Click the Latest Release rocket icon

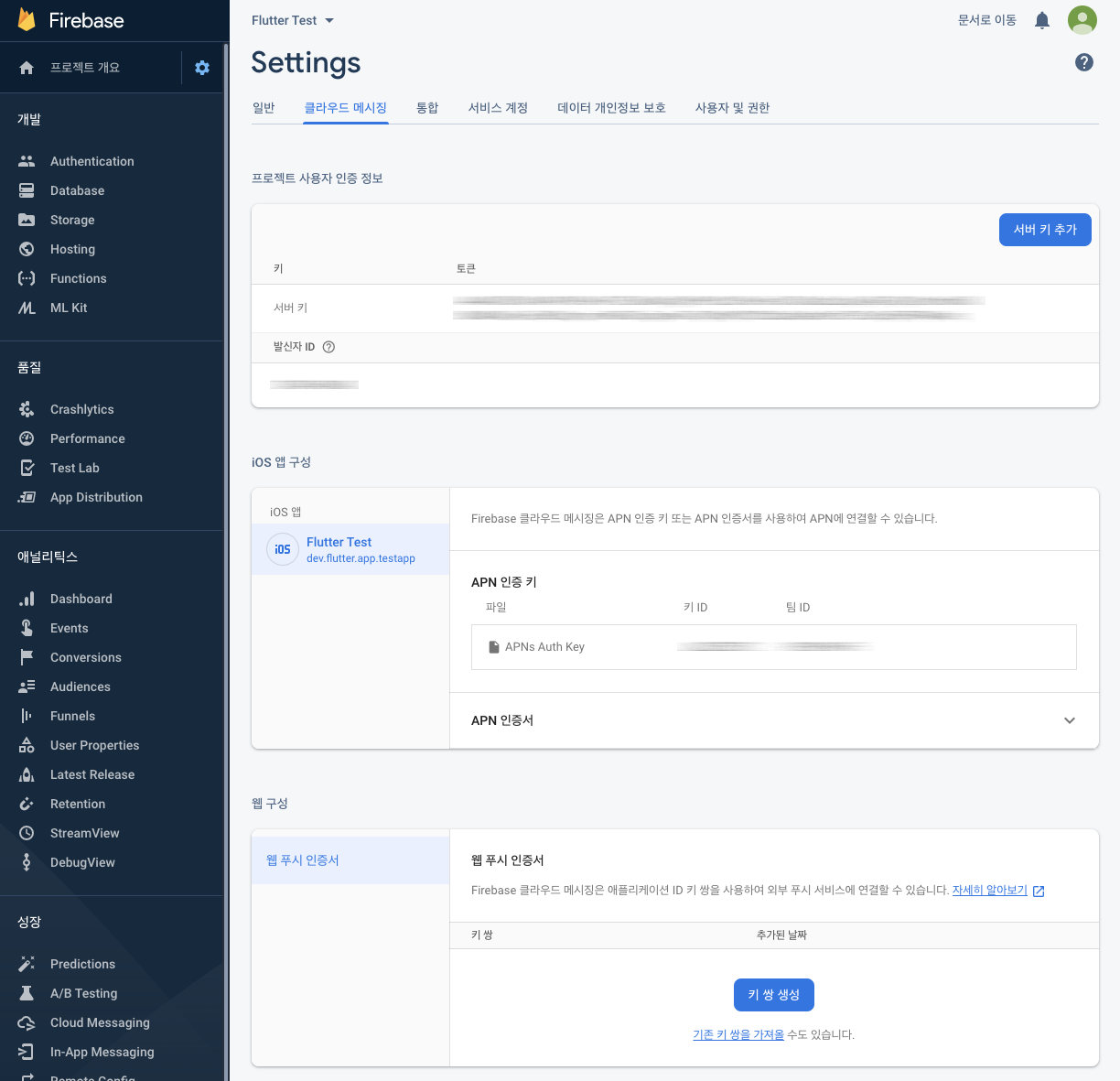(x=27, y=774)
